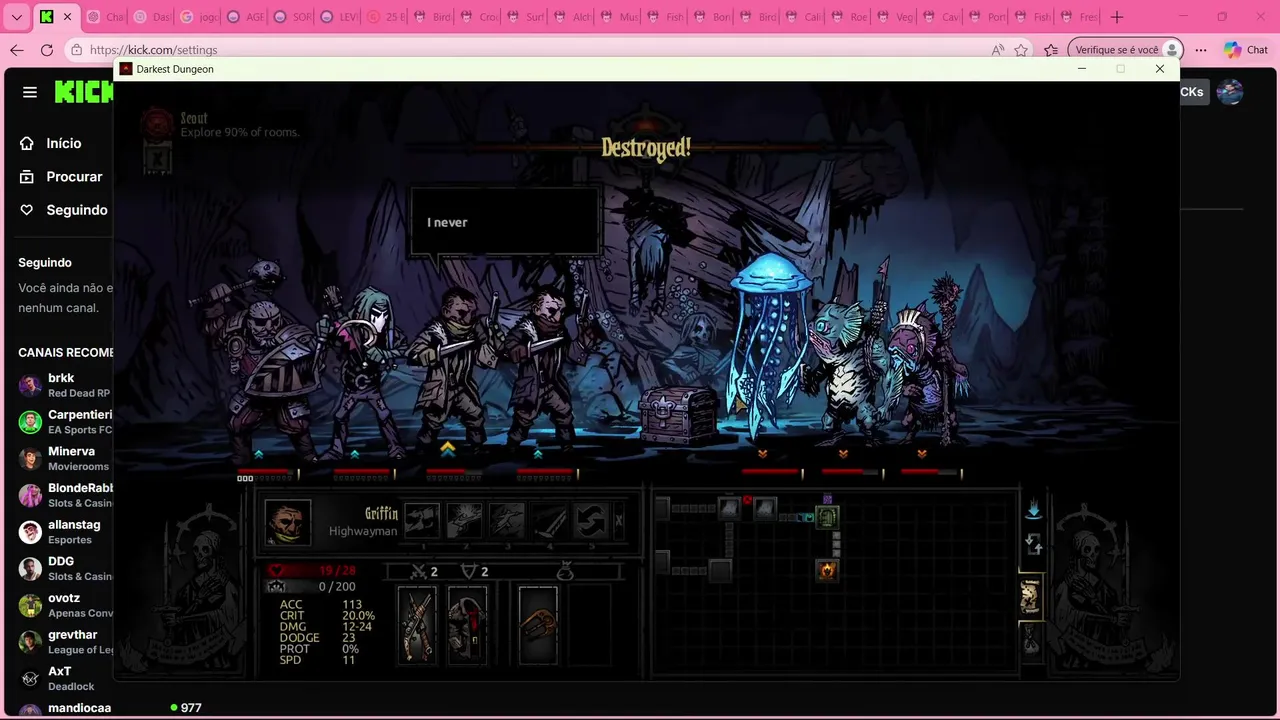Inspect Griffin's armor equipment icon
1280x720 pixels.
[x=467, y=626]
